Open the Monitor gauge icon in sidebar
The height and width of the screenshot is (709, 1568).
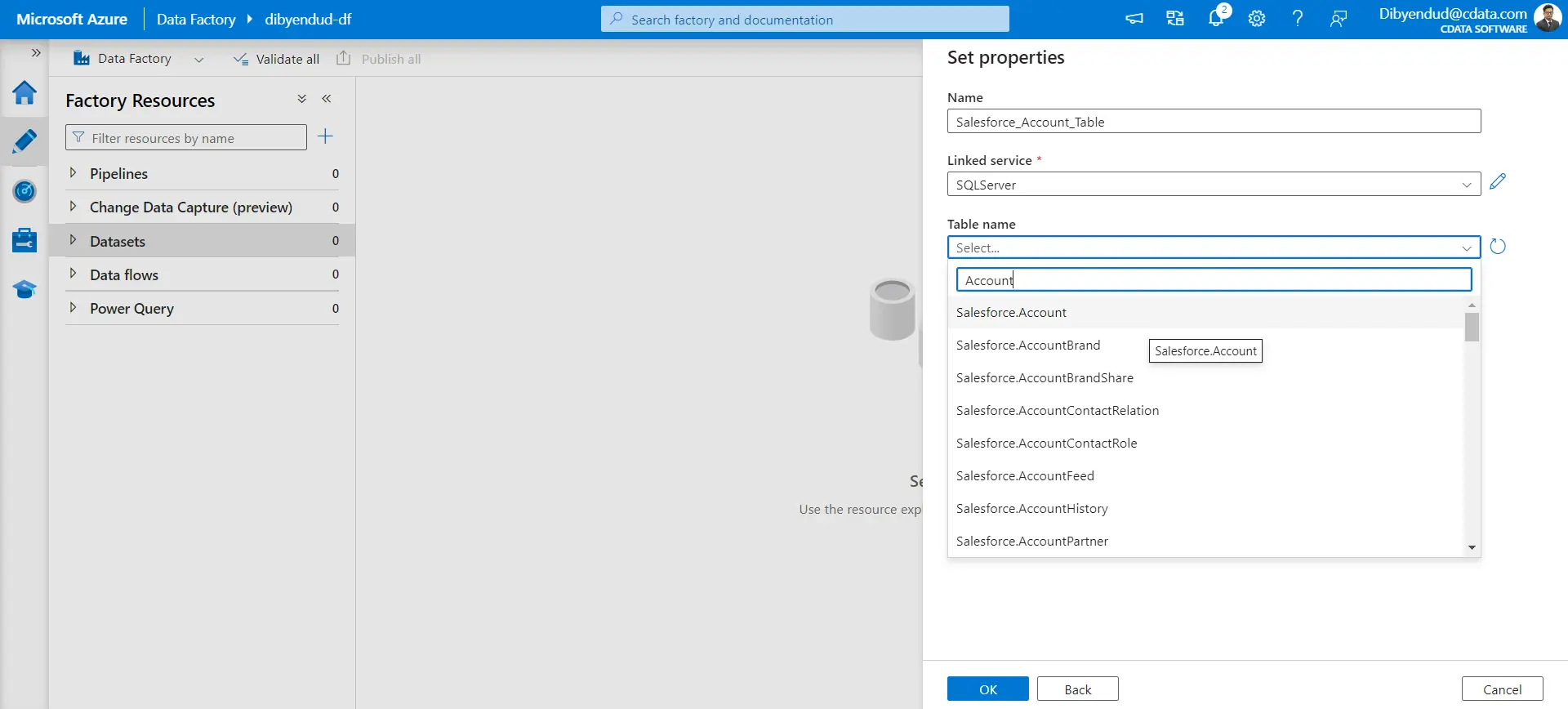pos(24,191)
